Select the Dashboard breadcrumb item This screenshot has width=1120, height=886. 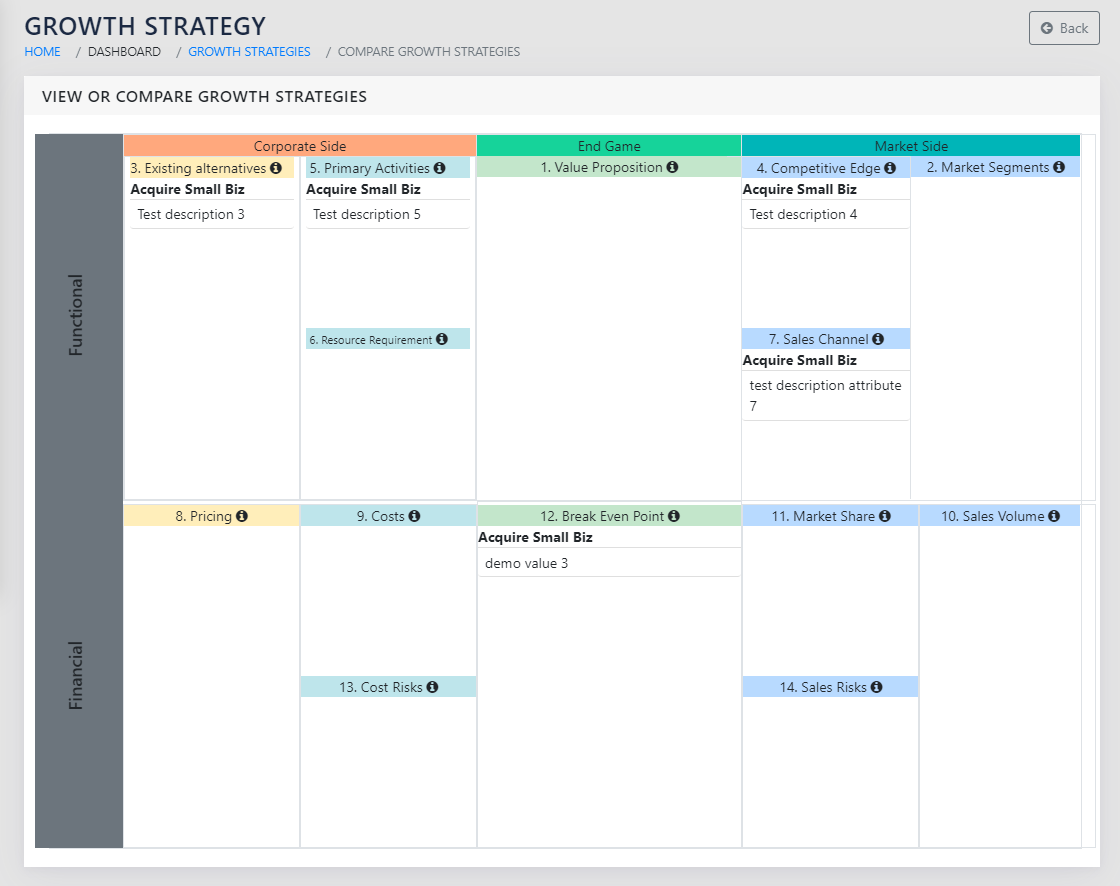[x=124, y=52]
